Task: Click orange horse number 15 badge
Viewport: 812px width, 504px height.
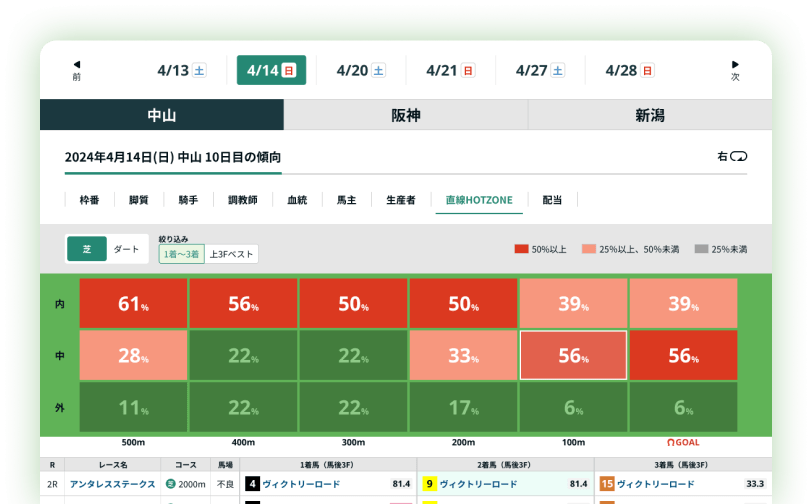Action: pos(606,484)
